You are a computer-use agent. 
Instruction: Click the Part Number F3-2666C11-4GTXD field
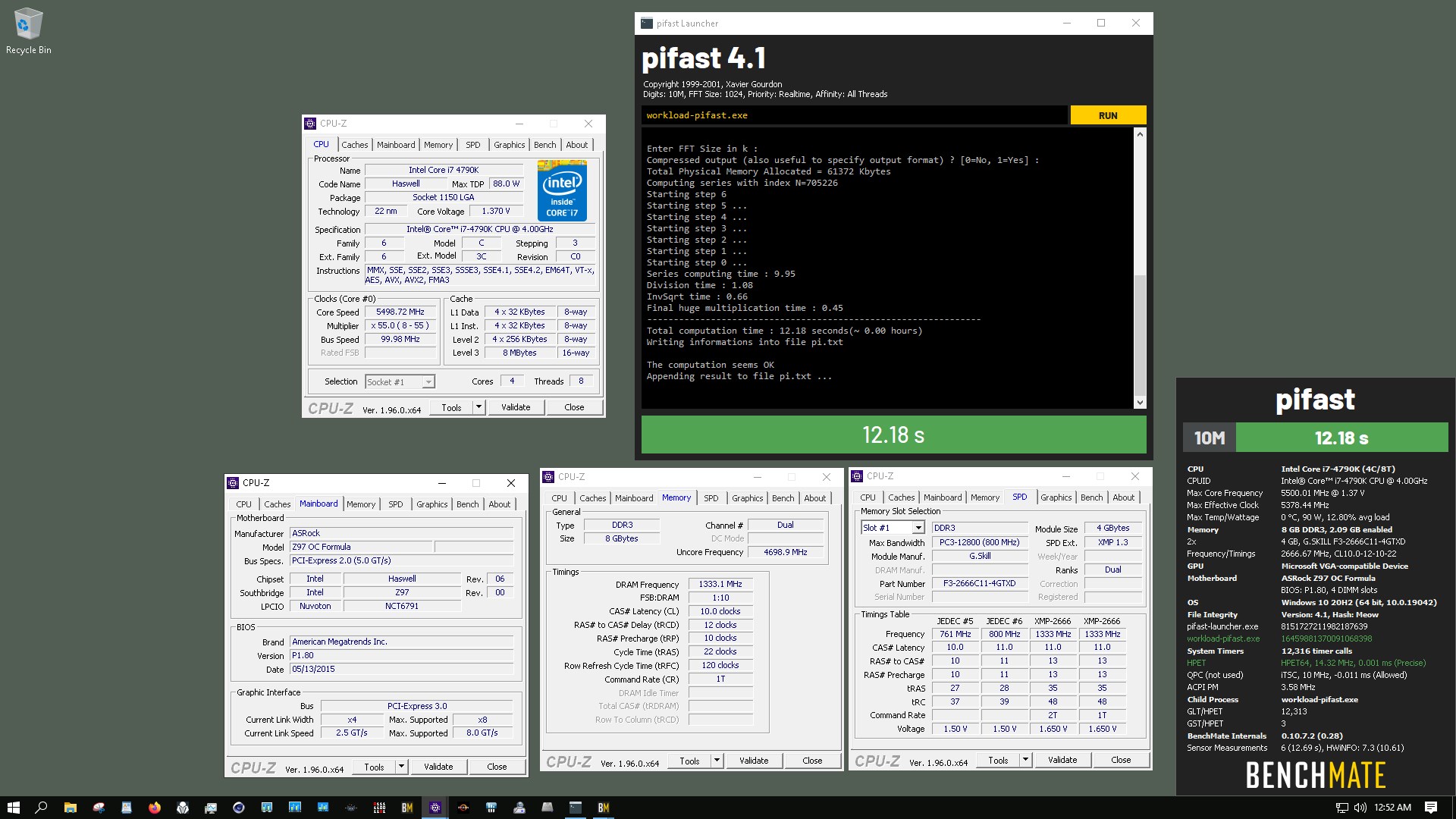coord(979,583)
